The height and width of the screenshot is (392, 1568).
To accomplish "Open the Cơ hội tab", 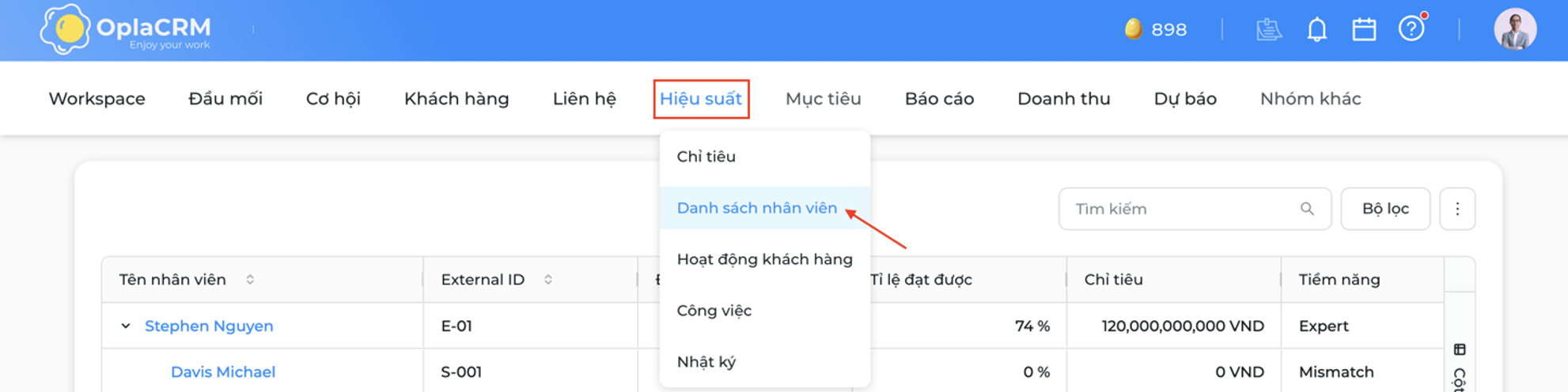I will point(333,99).
